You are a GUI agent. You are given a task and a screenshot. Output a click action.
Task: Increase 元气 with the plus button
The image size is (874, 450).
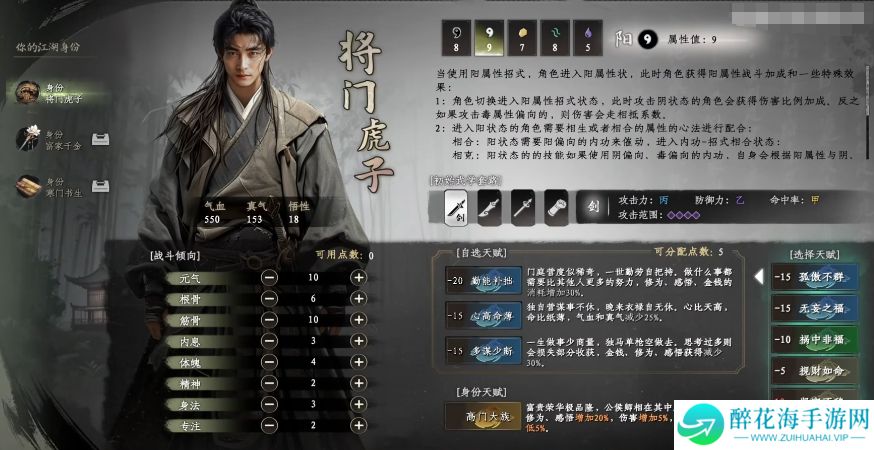(x=358, y=277)
